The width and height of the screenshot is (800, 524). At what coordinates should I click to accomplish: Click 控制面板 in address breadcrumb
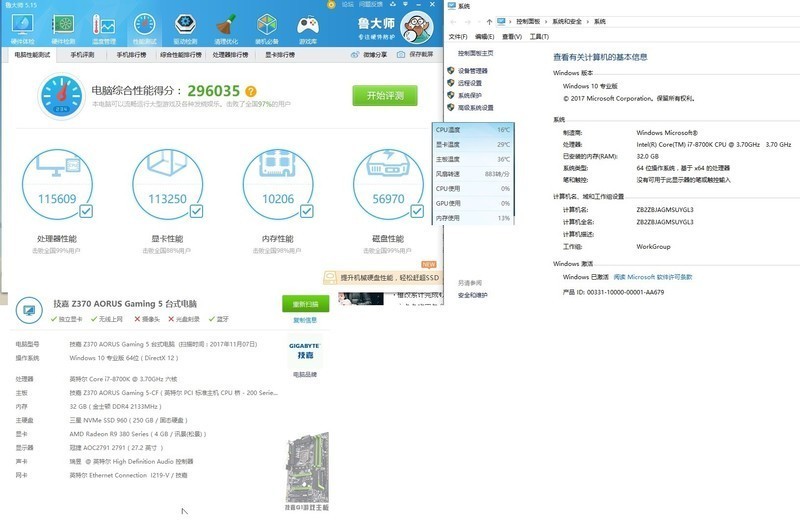tap(528, 21)
